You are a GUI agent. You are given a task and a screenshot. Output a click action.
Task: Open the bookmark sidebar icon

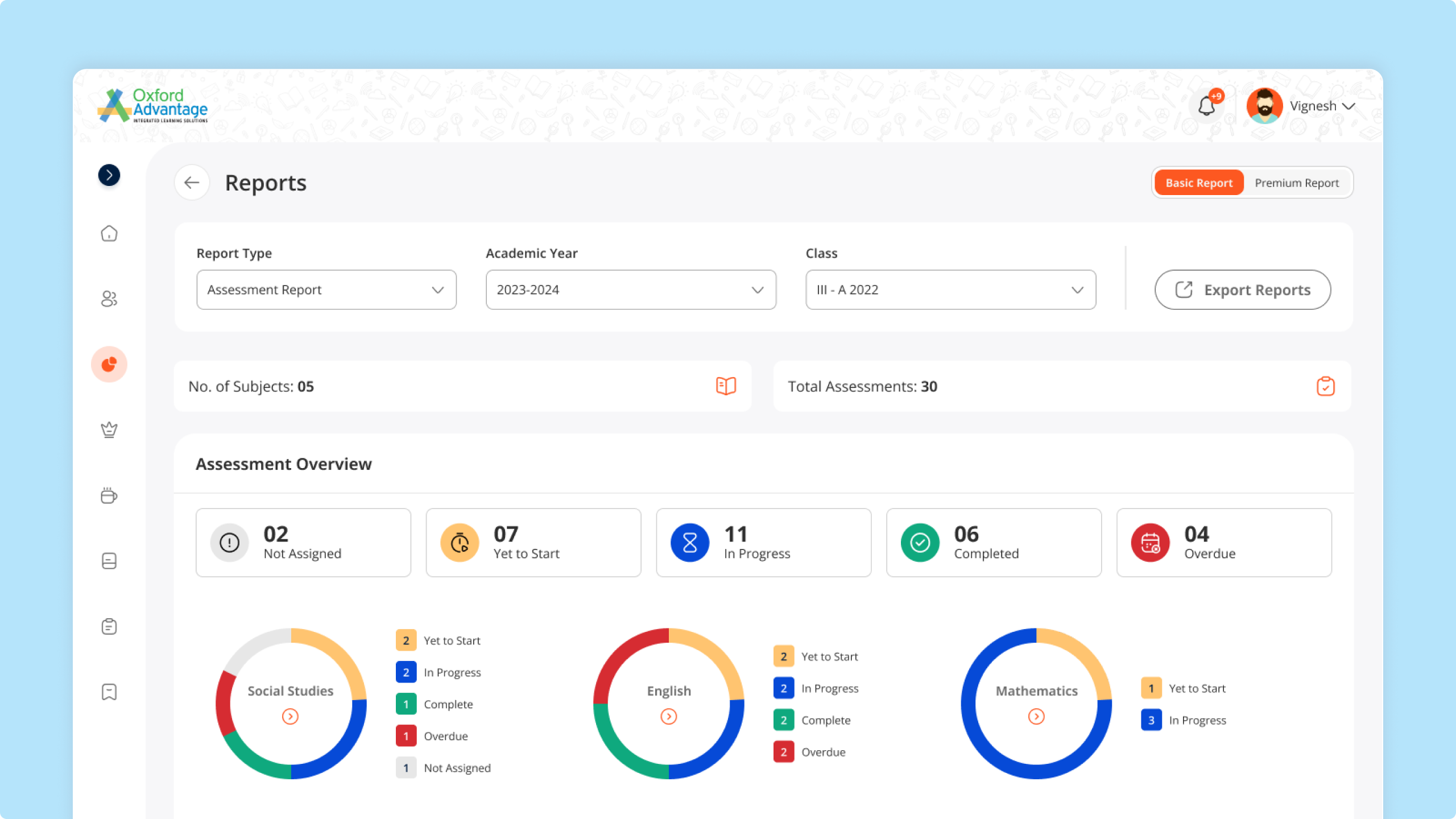tap(109, 692)
